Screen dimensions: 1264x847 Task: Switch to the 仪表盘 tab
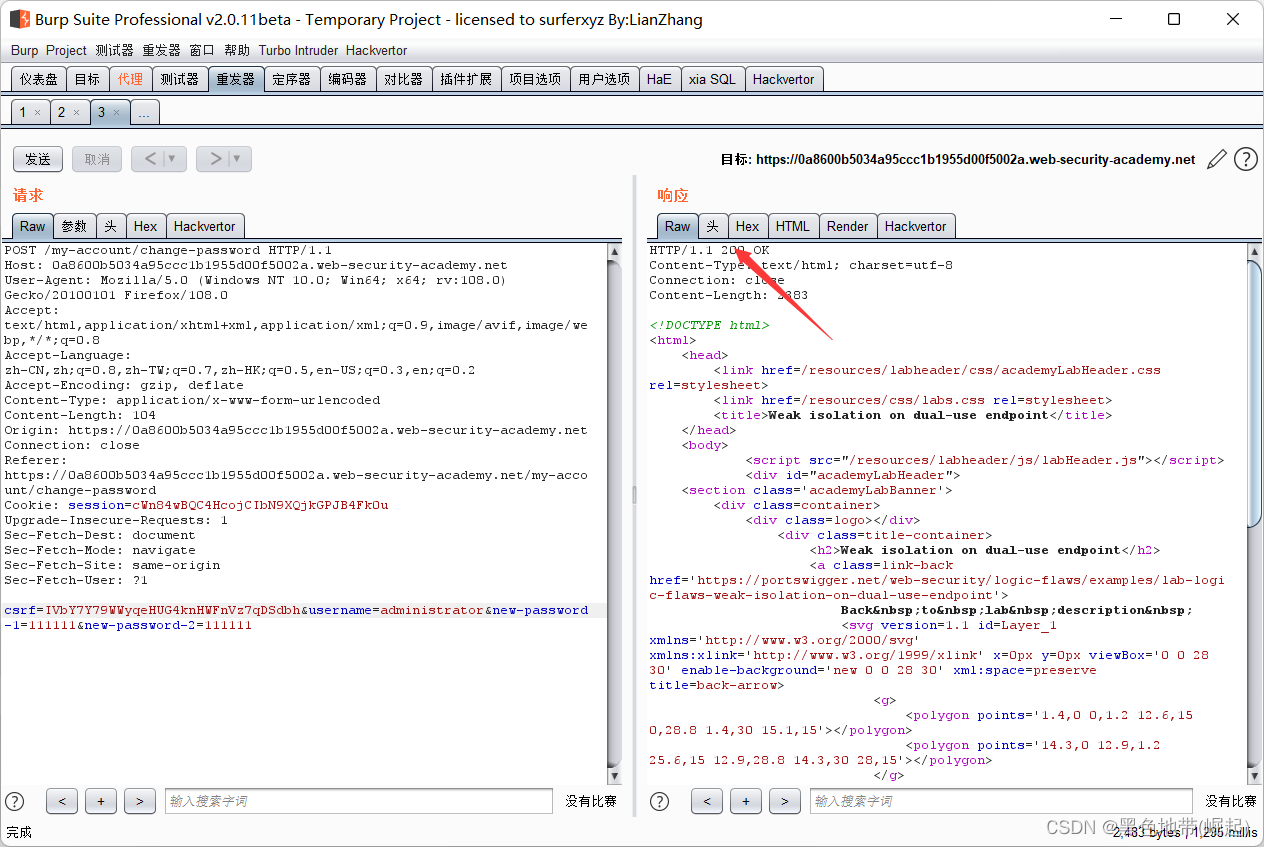point(39,79)
